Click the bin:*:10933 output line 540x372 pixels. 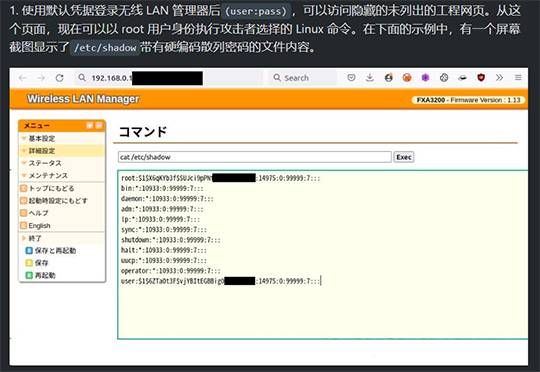pos(162,188)
